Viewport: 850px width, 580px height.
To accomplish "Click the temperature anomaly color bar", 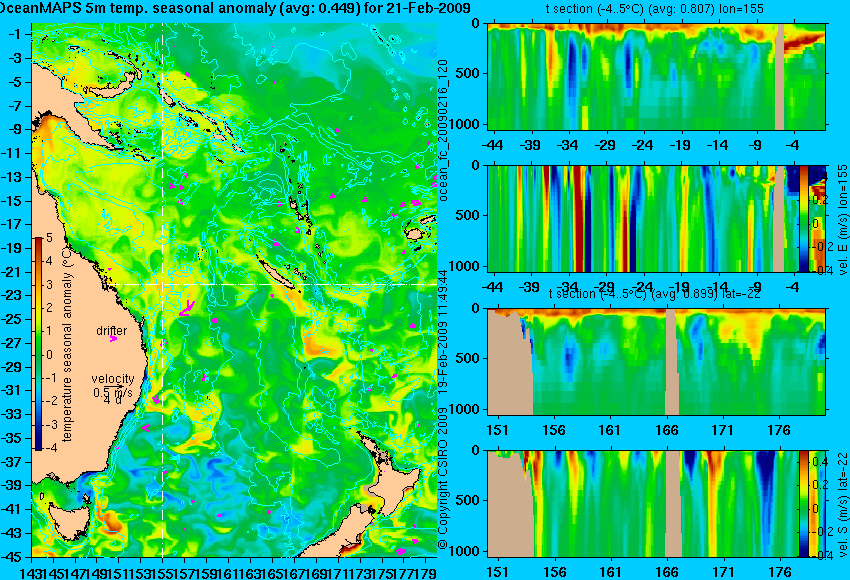I will click(38, 344).
